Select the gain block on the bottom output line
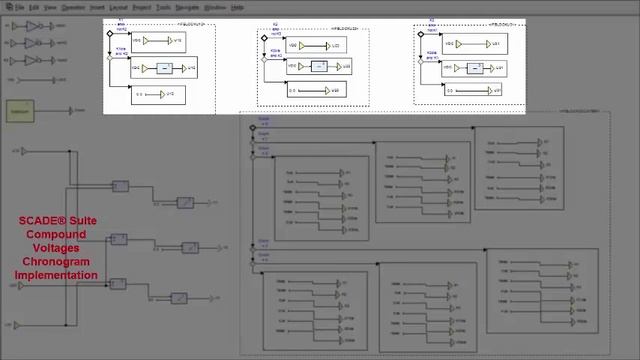 [x=179, y=298]
